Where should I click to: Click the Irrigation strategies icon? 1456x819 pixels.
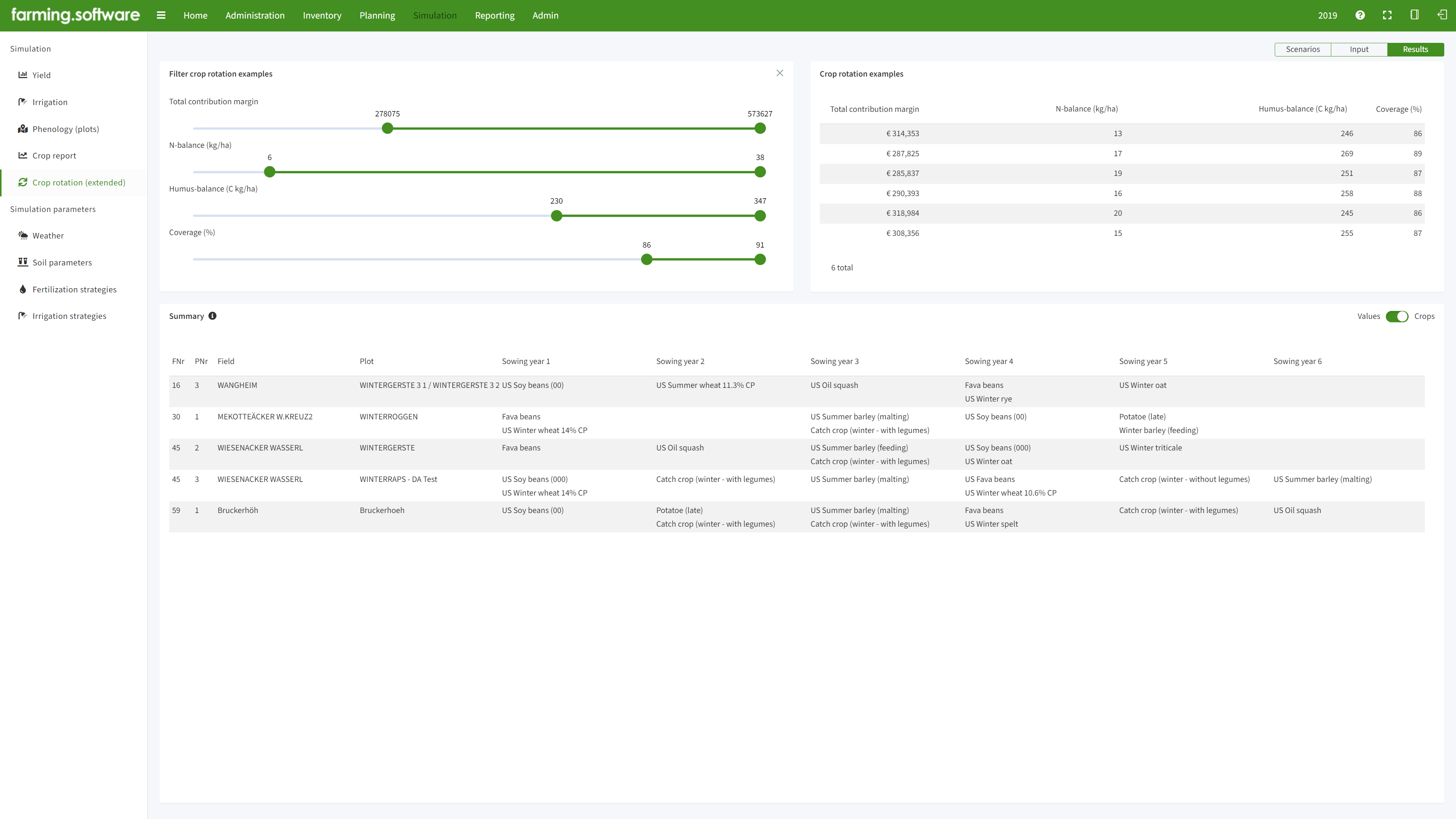click(23, 315)
